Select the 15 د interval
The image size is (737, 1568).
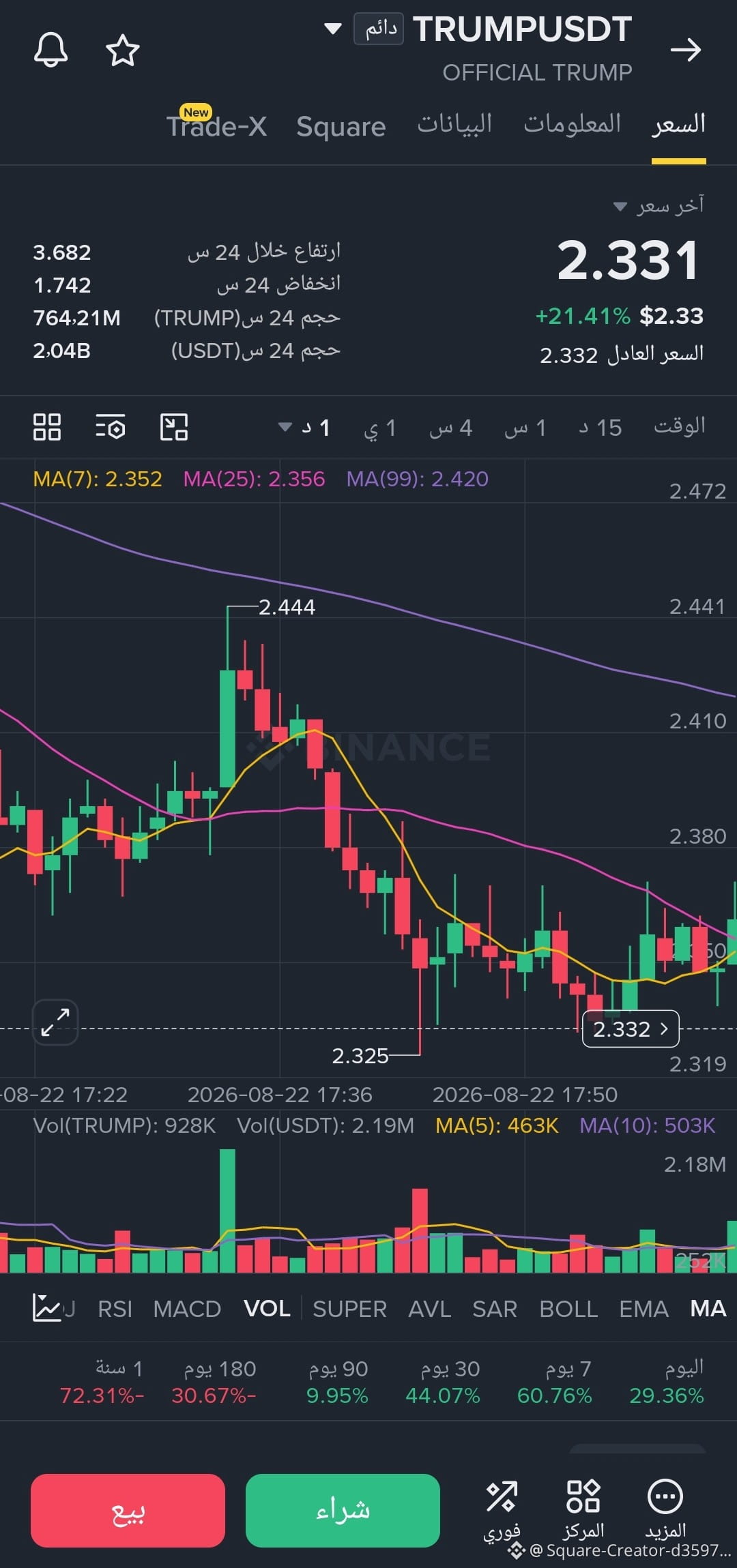tap(601, 428)
